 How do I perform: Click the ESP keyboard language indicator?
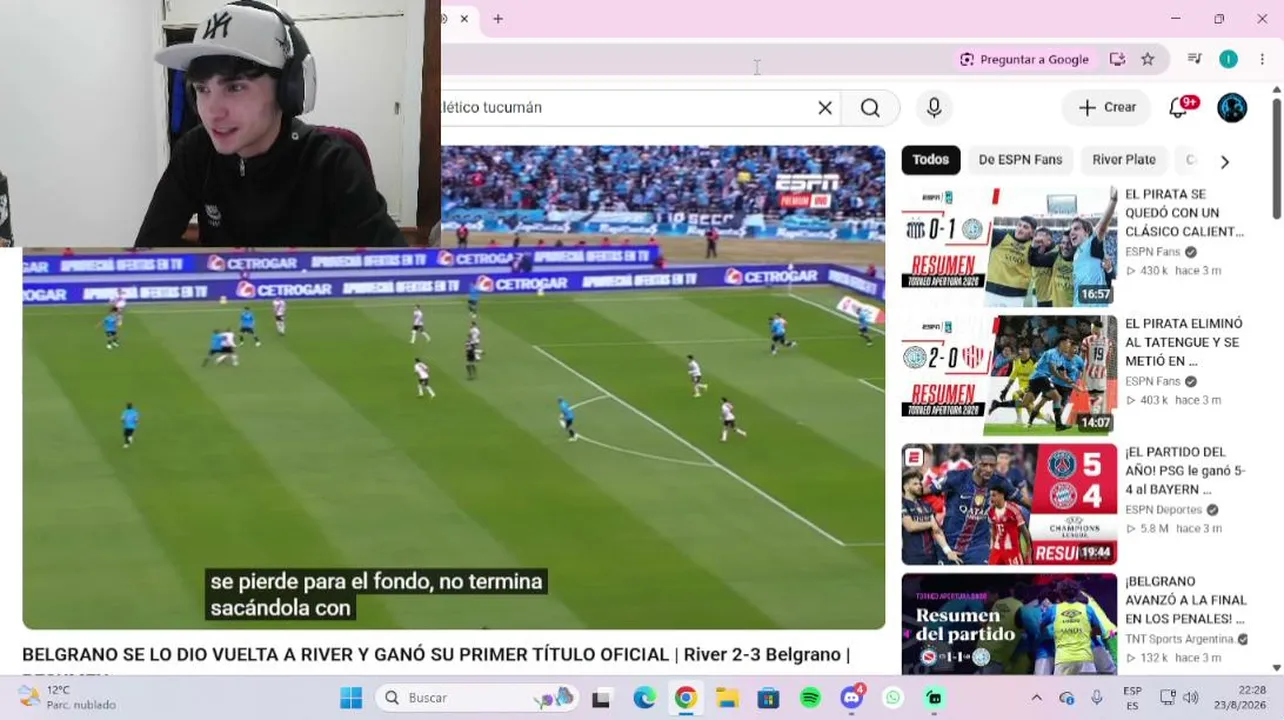(1132, 697)
